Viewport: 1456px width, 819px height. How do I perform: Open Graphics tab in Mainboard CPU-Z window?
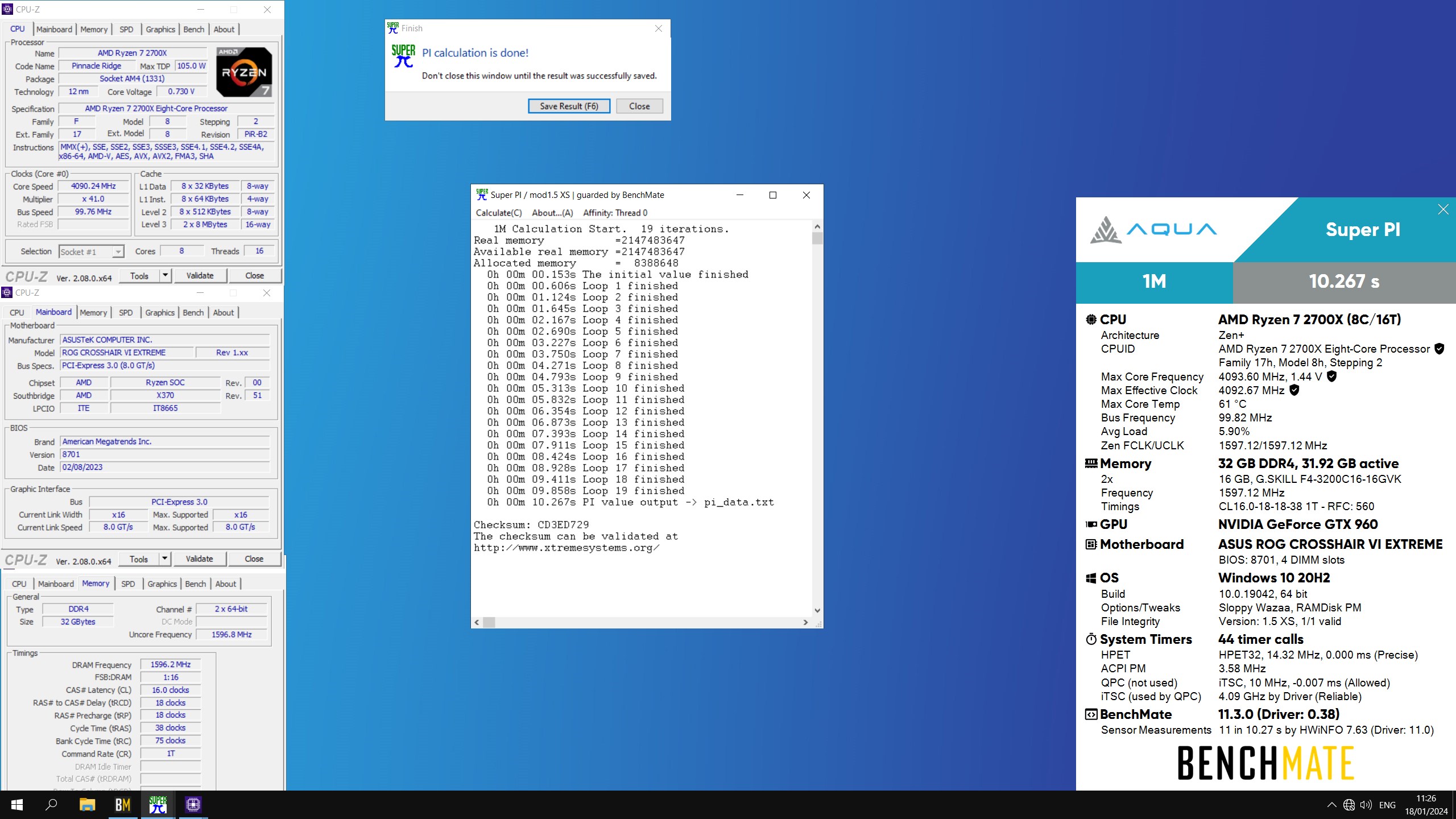click(160, 312)
